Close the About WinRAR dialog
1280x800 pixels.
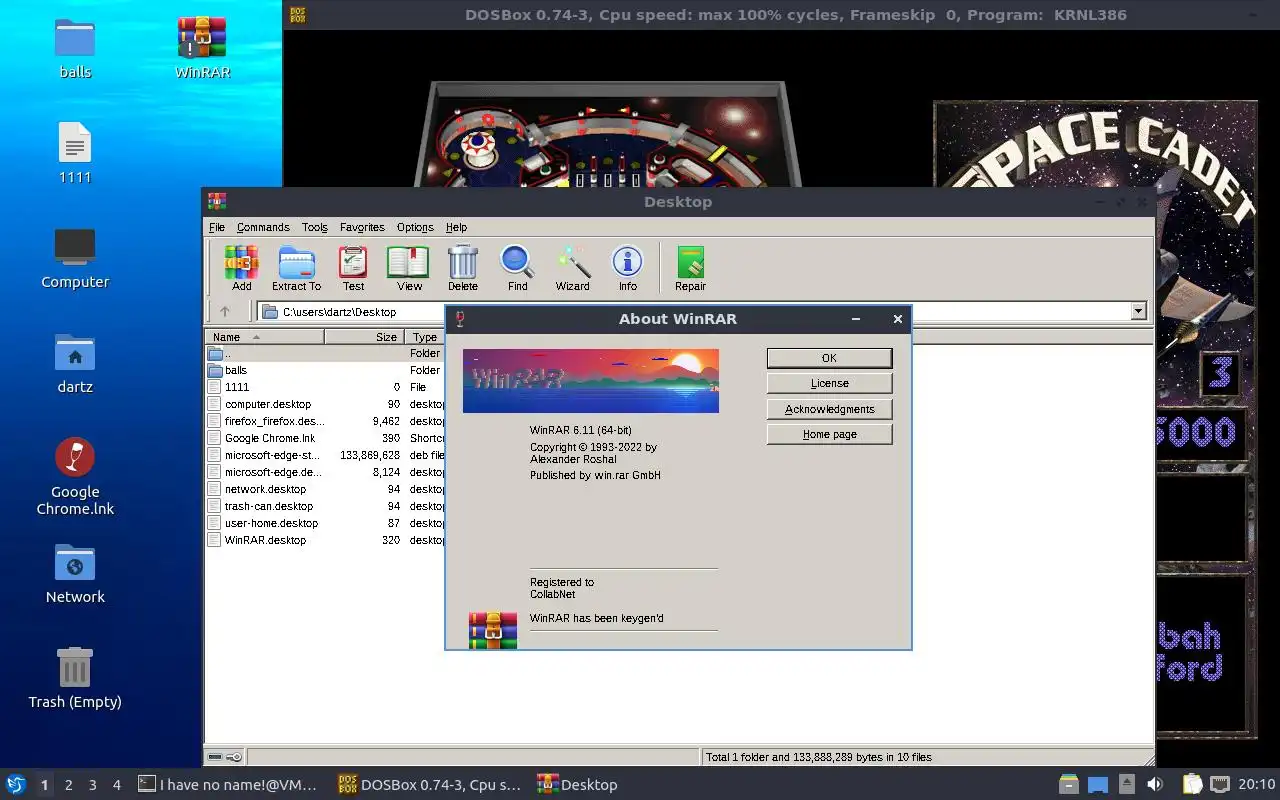pyautogui.click(x=897, y=319)
